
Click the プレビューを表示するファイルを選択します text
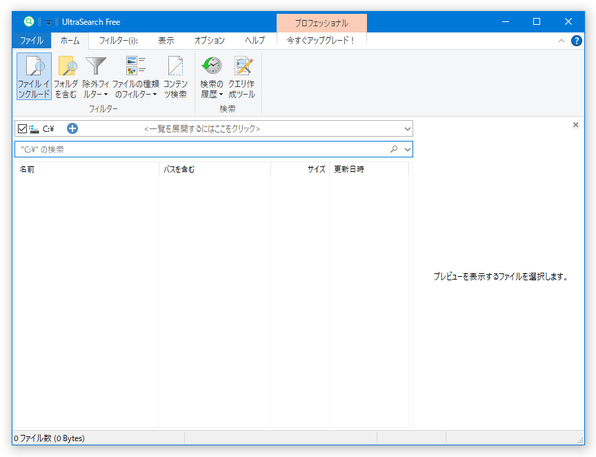(x=500, y=277)
